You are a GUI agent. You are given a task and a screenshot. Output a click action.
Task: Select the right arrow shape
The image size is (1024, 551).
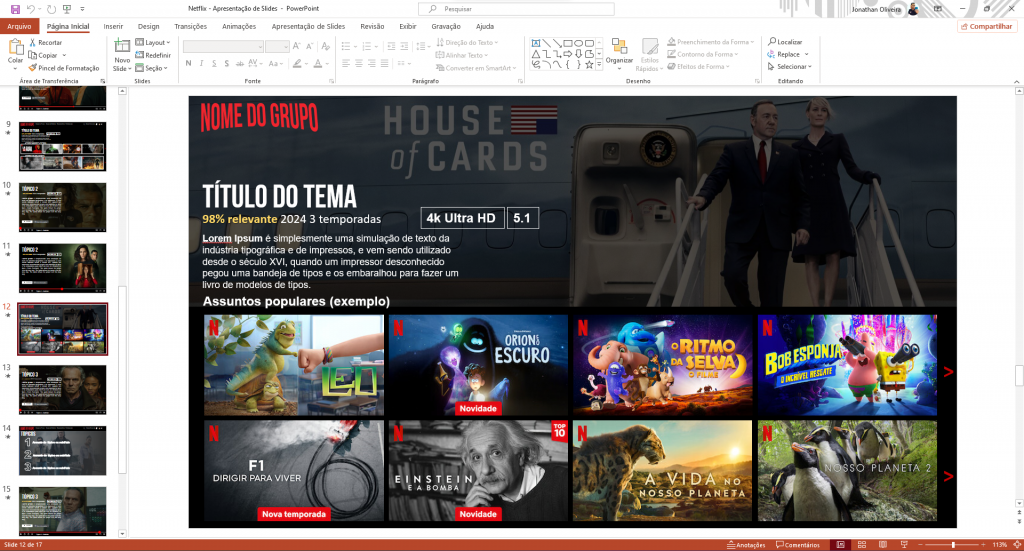point(568,54)
